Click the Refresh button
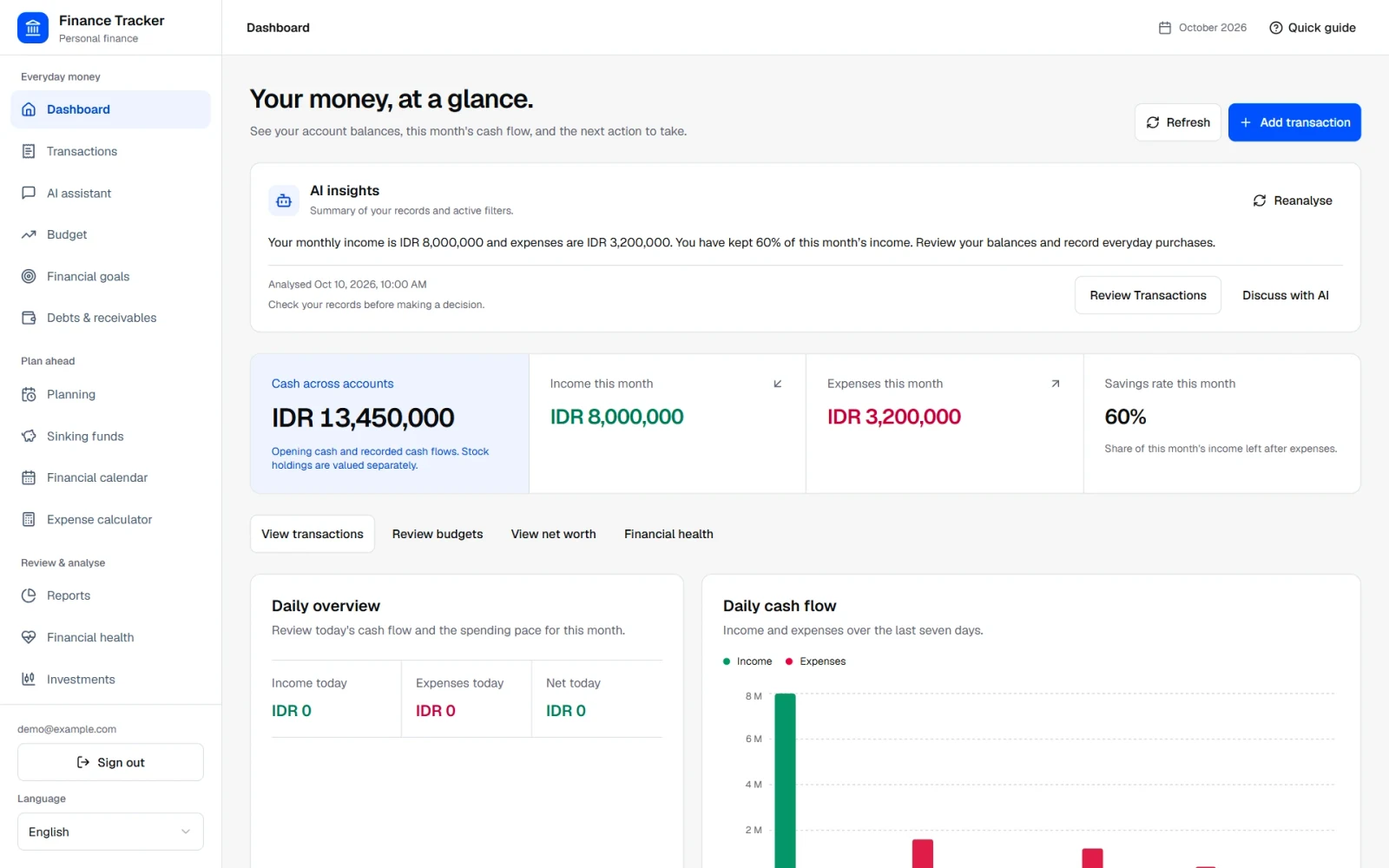Screen dimensions: 1389x868 click(x=1178, y=122)
